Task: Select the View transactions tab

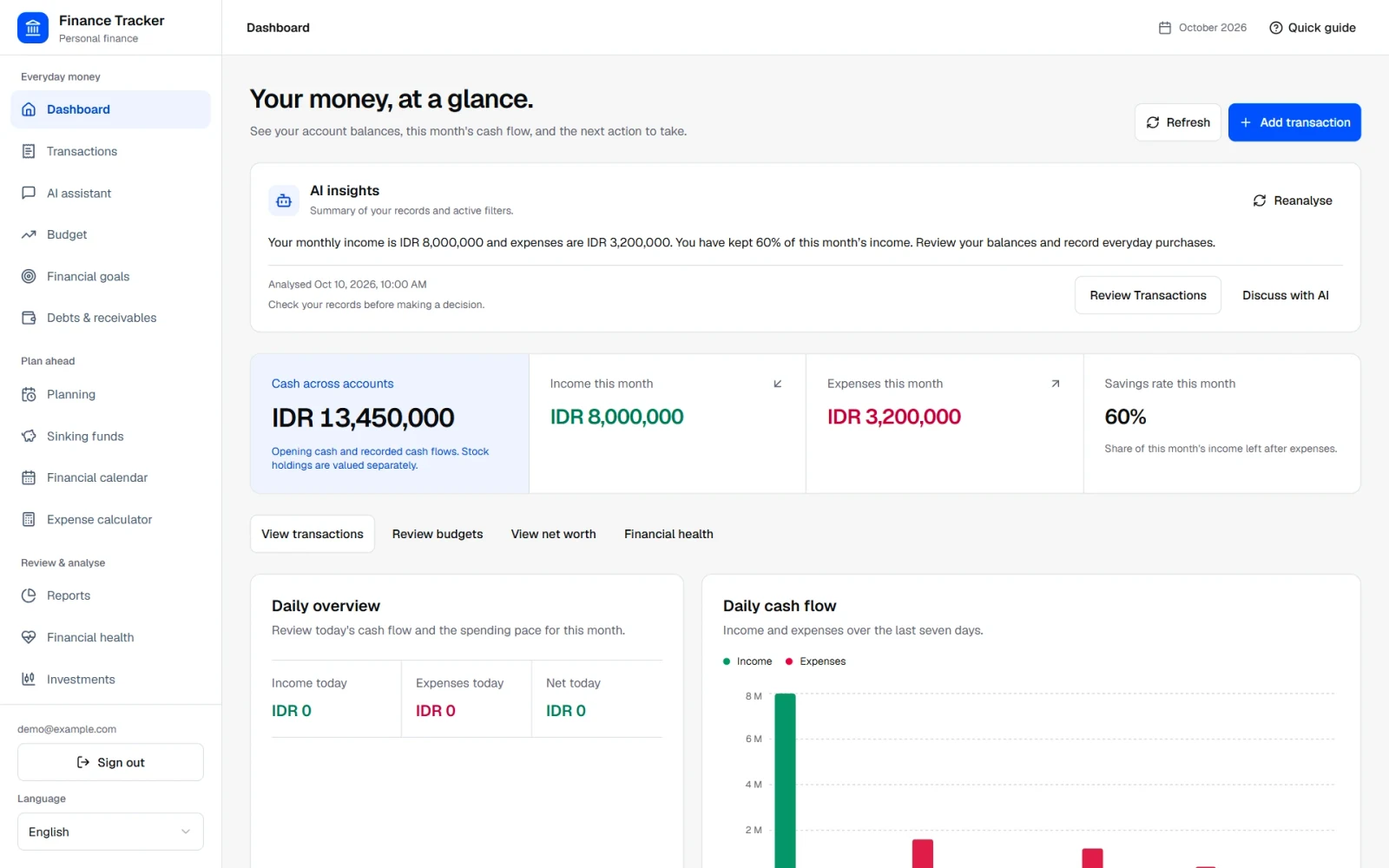Action: pos(313,534)
